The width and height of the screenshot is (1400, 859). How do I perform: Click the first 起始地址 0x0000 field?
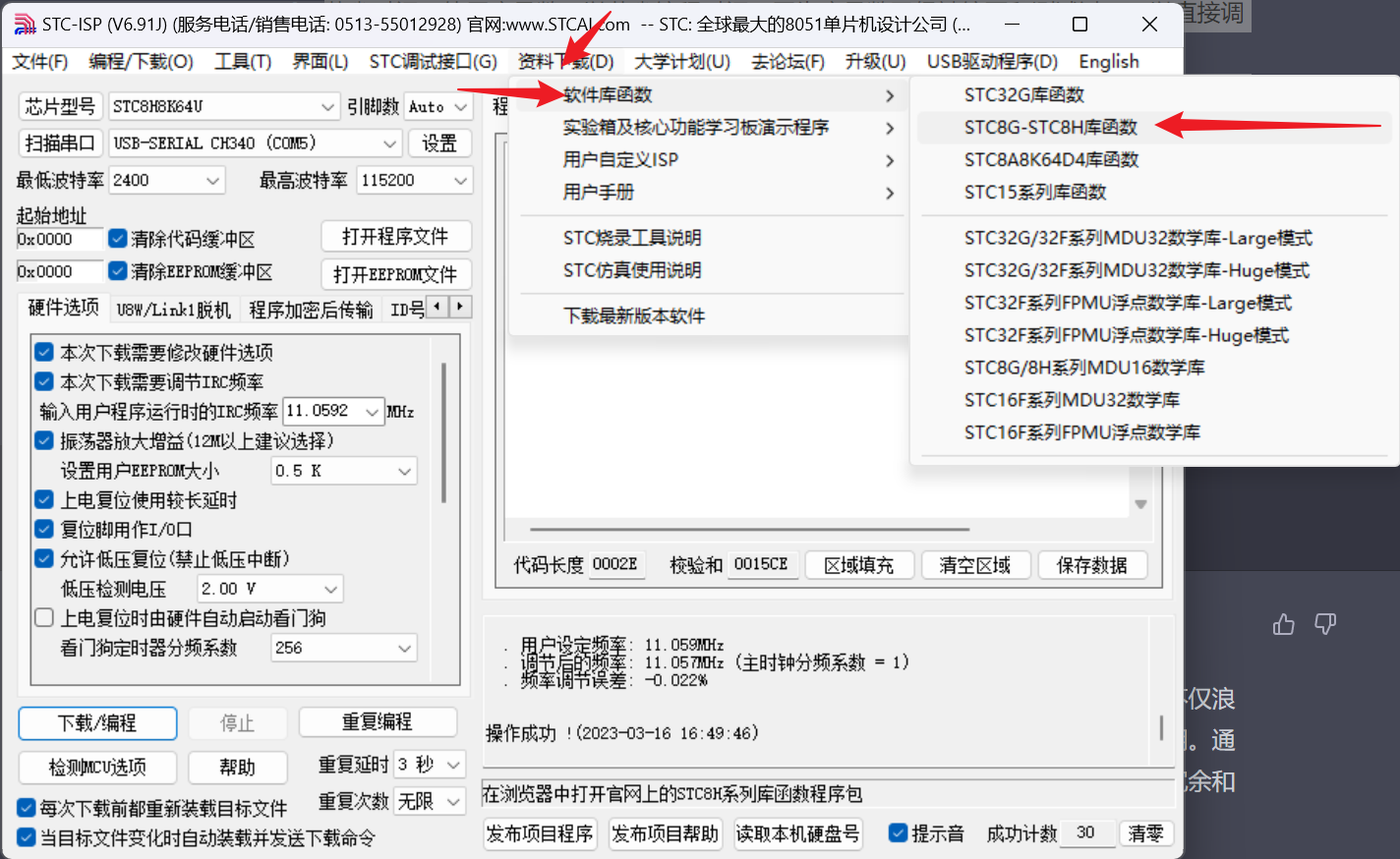[x=60, y=239]
